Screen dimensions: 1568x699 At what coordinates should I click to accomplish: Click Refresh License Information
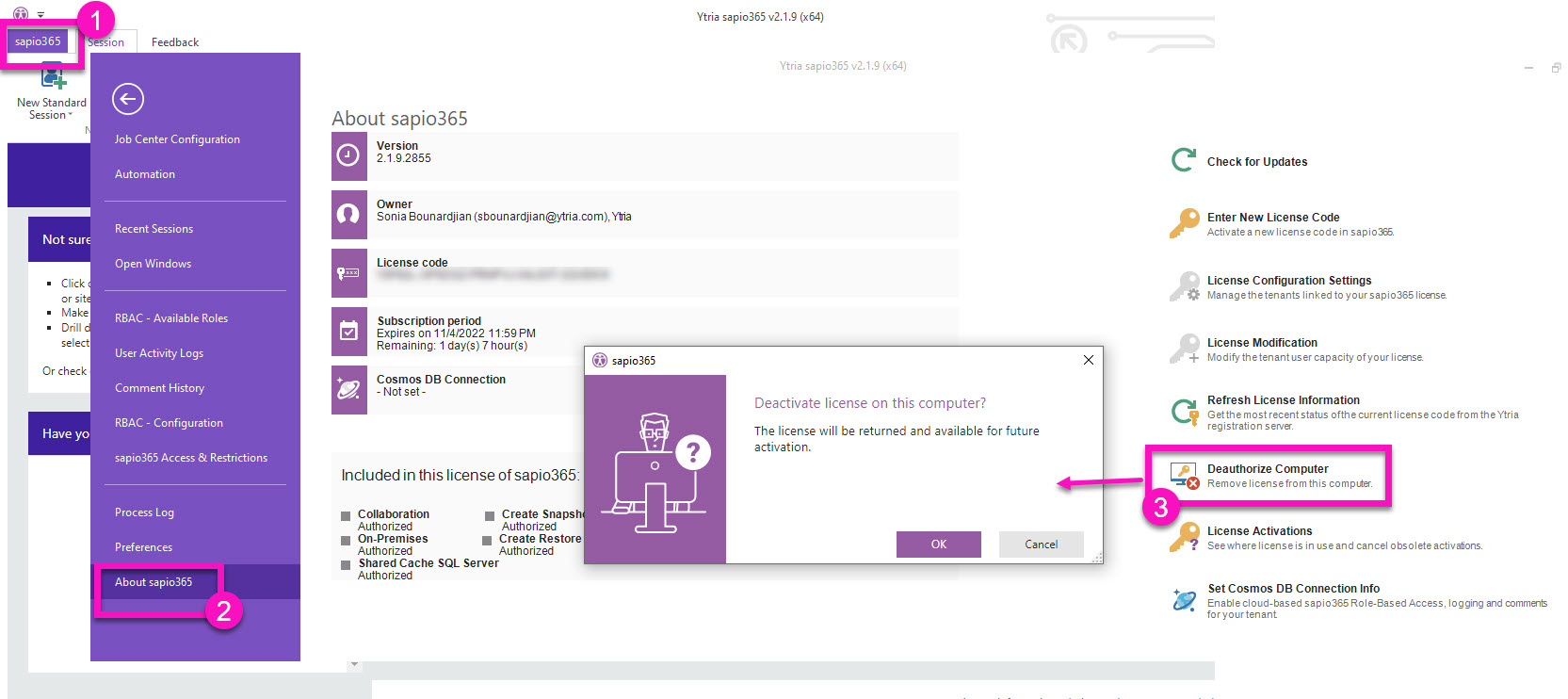click(1284, 399)
